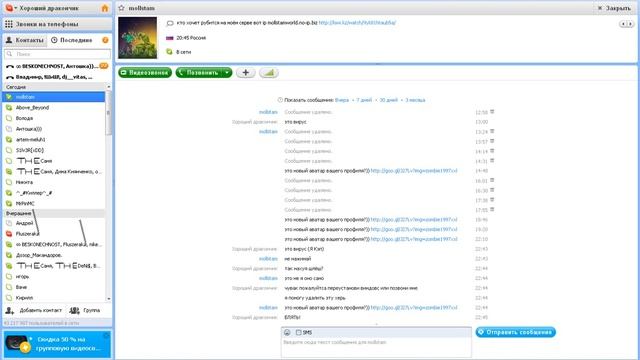Open the Skype status menu beside Хороший дракончик

pos(11,8)
